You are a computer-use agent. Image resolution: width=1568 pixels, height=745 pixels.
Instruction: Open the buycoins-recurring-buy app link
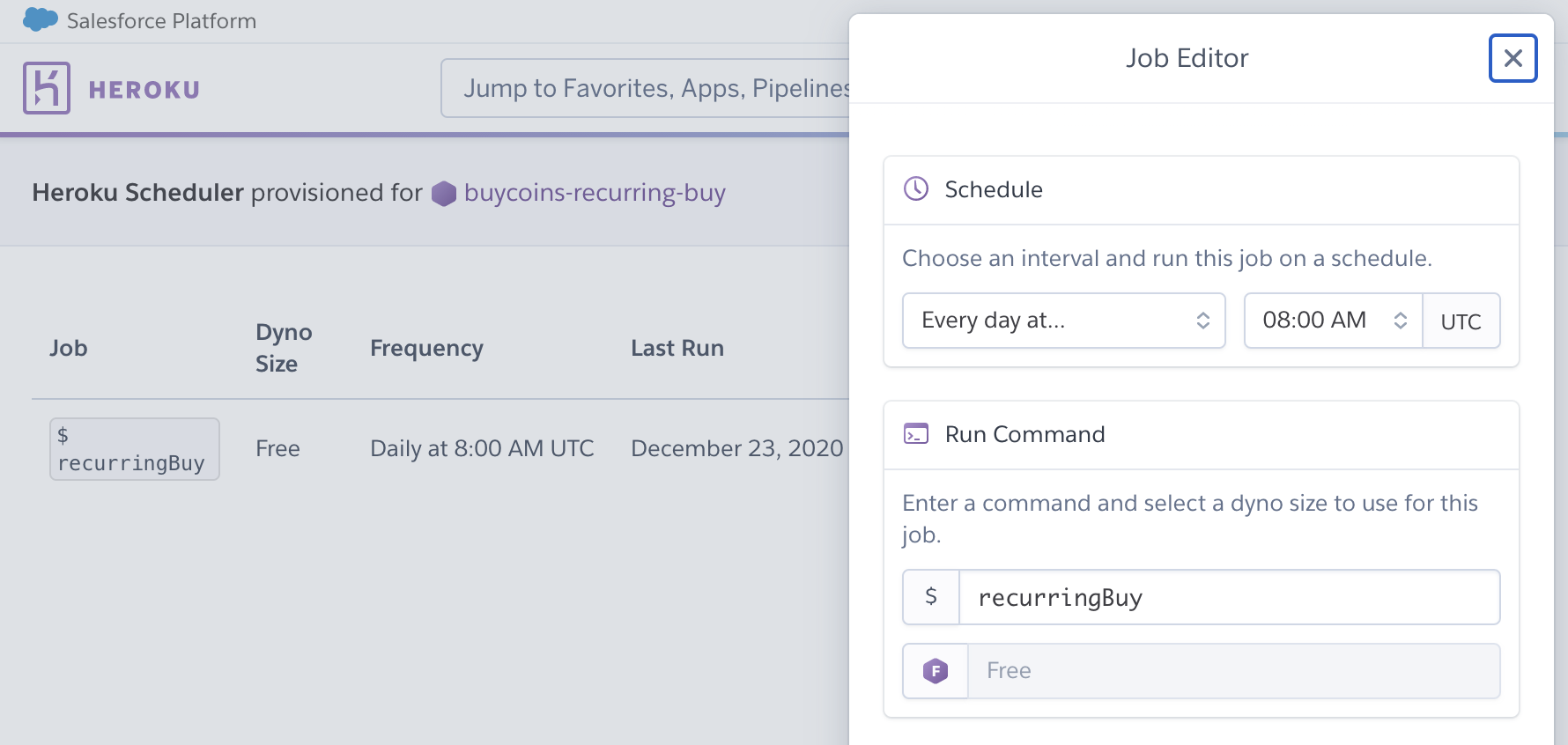pyautogui.click(x=595, y=193)
